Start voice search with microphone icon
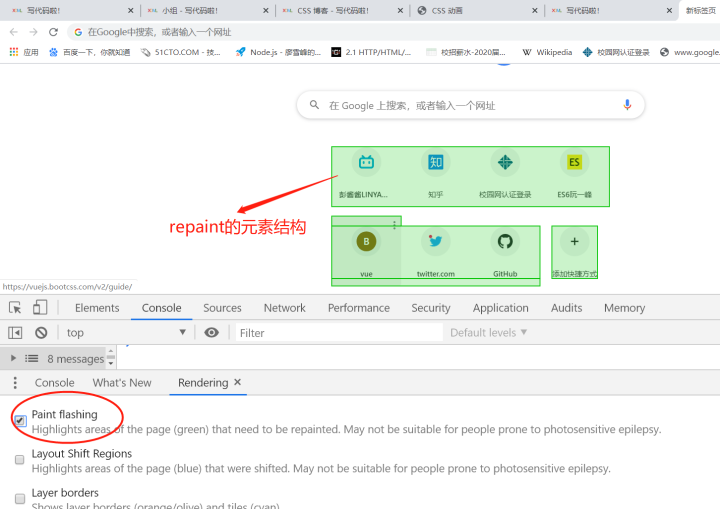 (x=627, y=105)
